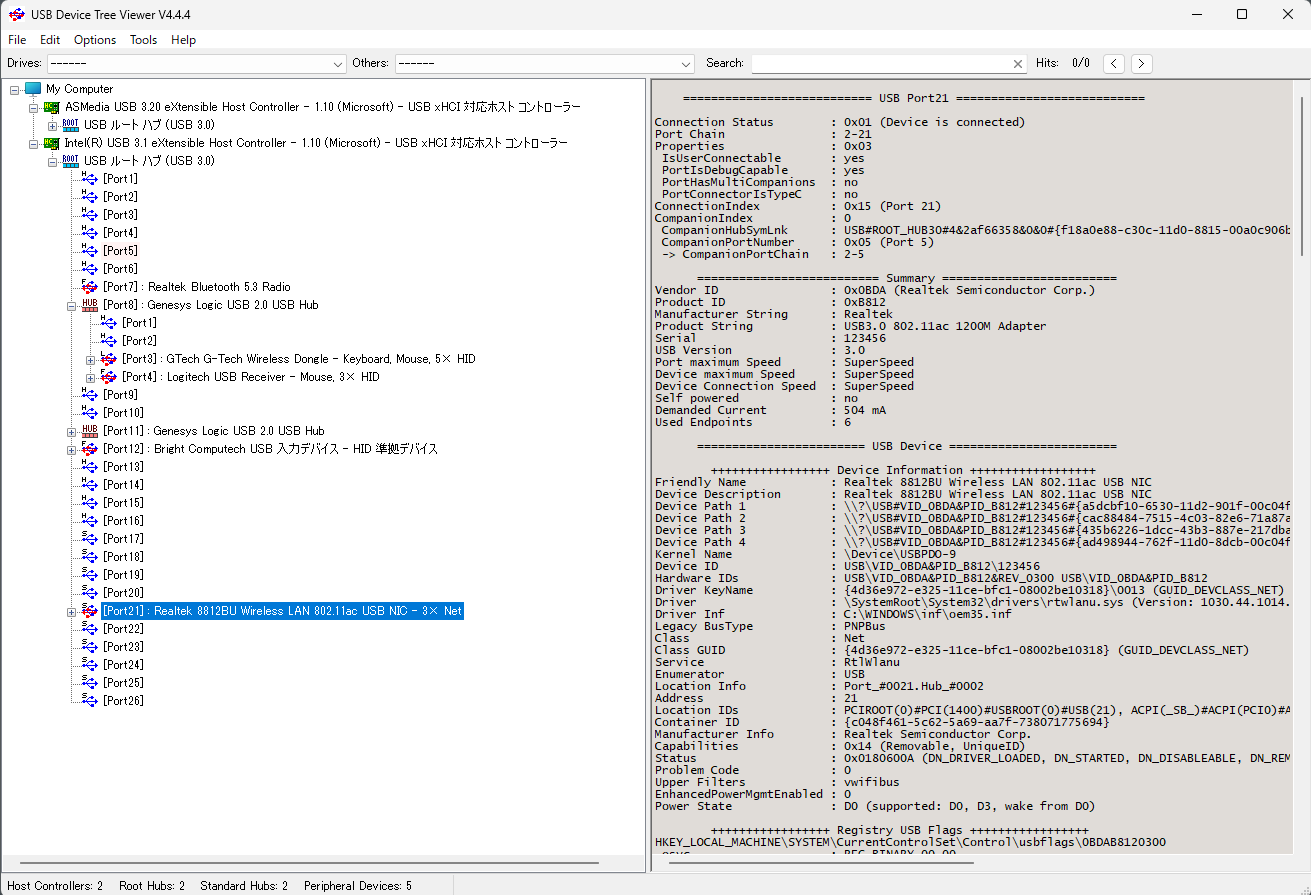1311x895 pixels.
Task: Click the Port16 USB port icon
Action: [x=90, y=521]
